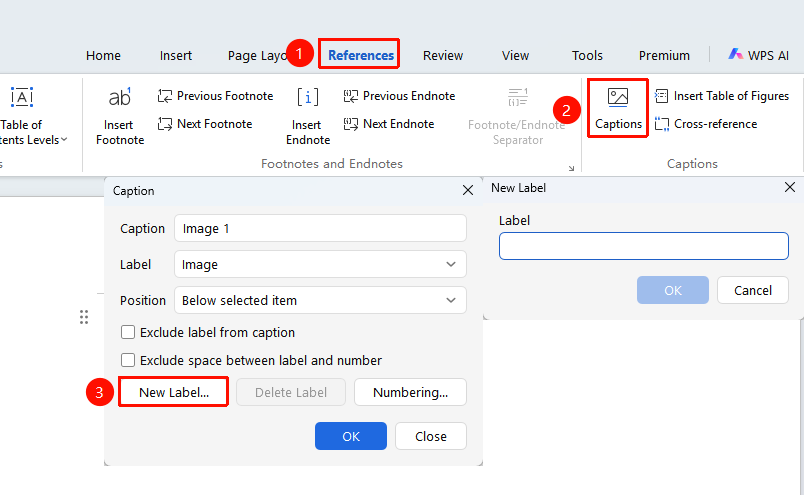Confirm the Caption dialog with OK

point(351,436)
